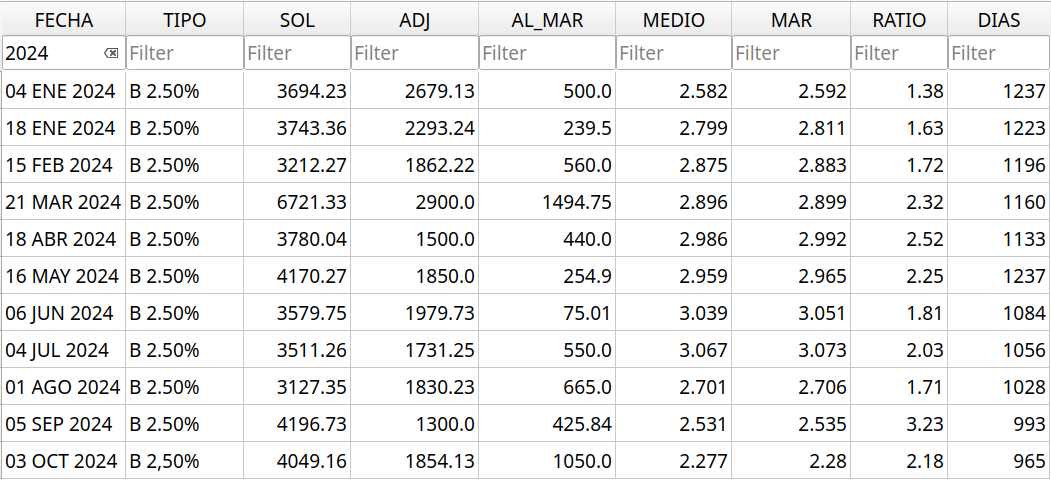Click the MAR column header
1051x480 pixels.
[x=791, y=20]
